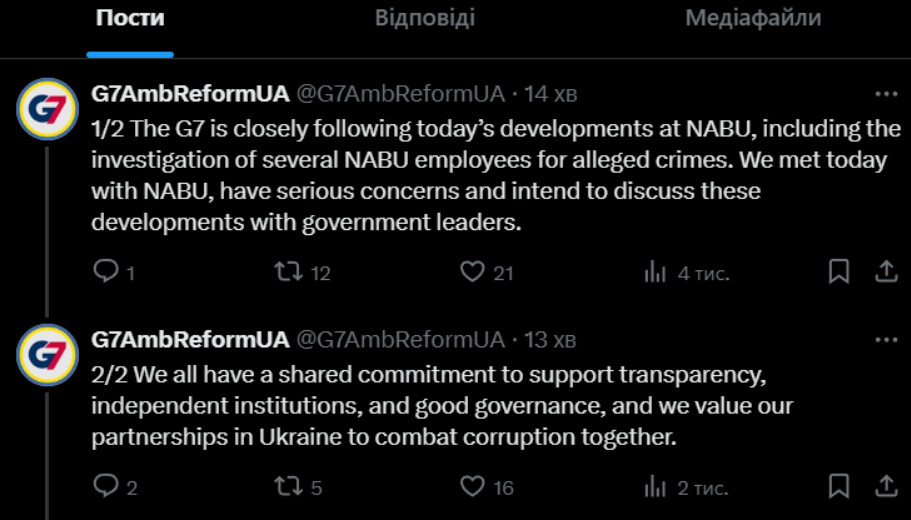Viewport: 911px width, 520px height.
Task: Click the G7 avatar on the first post
Action: click(x=47, y=109)
